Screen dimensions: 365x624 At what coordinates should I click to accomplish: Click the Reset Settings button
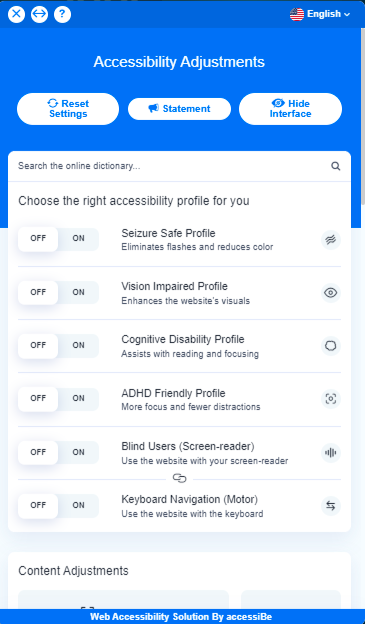coord(68,109)
